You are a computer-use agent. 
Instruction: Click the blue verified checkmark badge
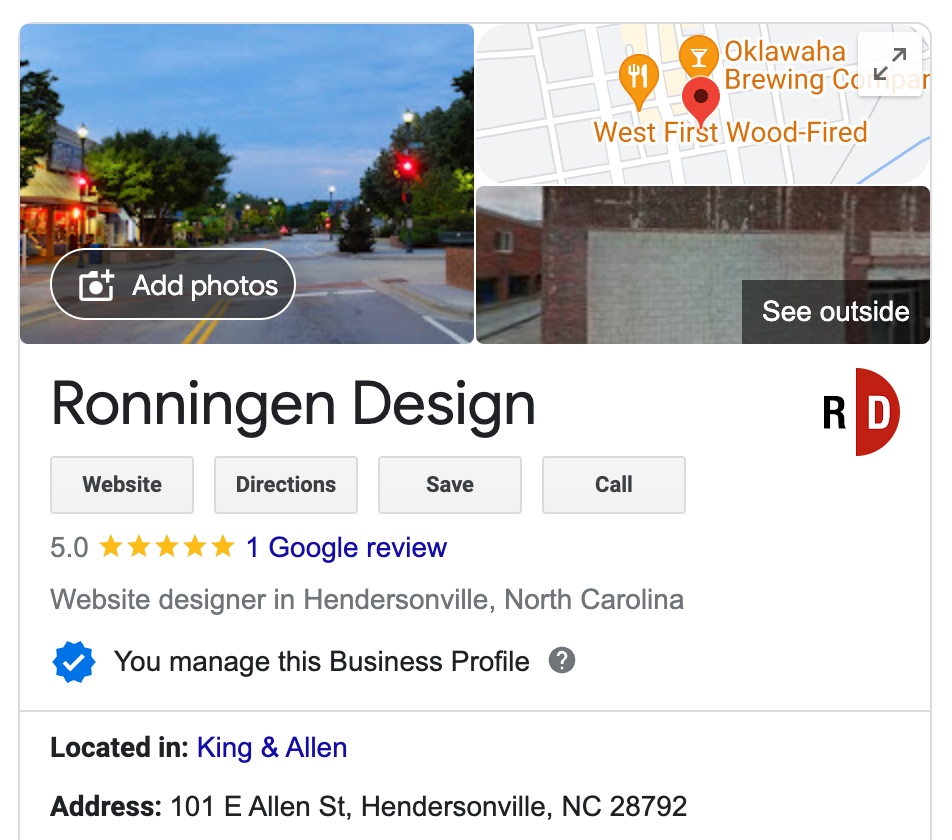tap(73, 662)
